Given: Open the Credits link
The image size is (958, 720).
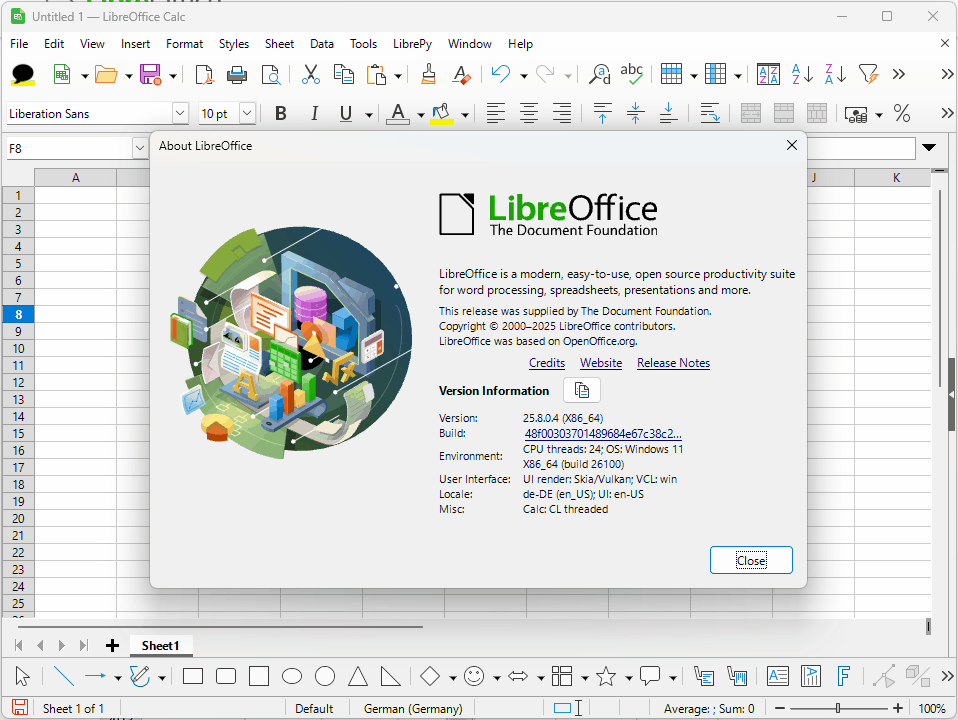Looking at the screenshot, I should (x=547, y=363).
